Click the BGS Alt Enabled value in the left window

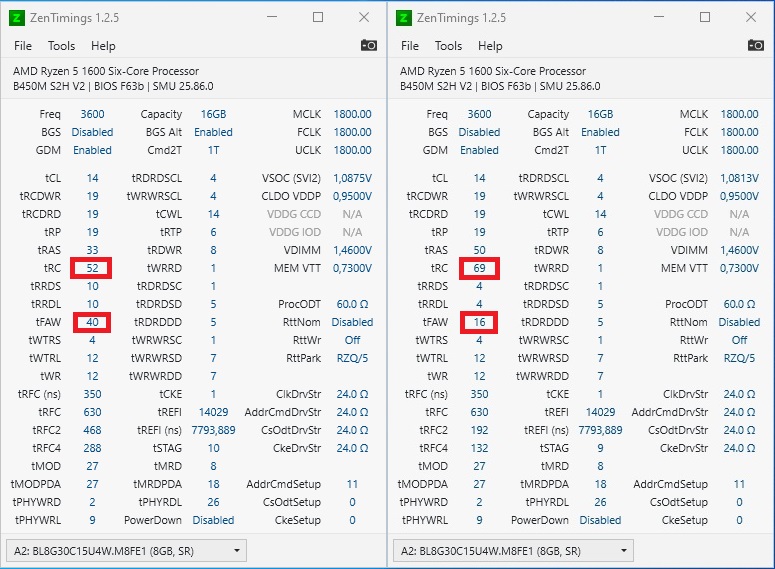point(213,132)
